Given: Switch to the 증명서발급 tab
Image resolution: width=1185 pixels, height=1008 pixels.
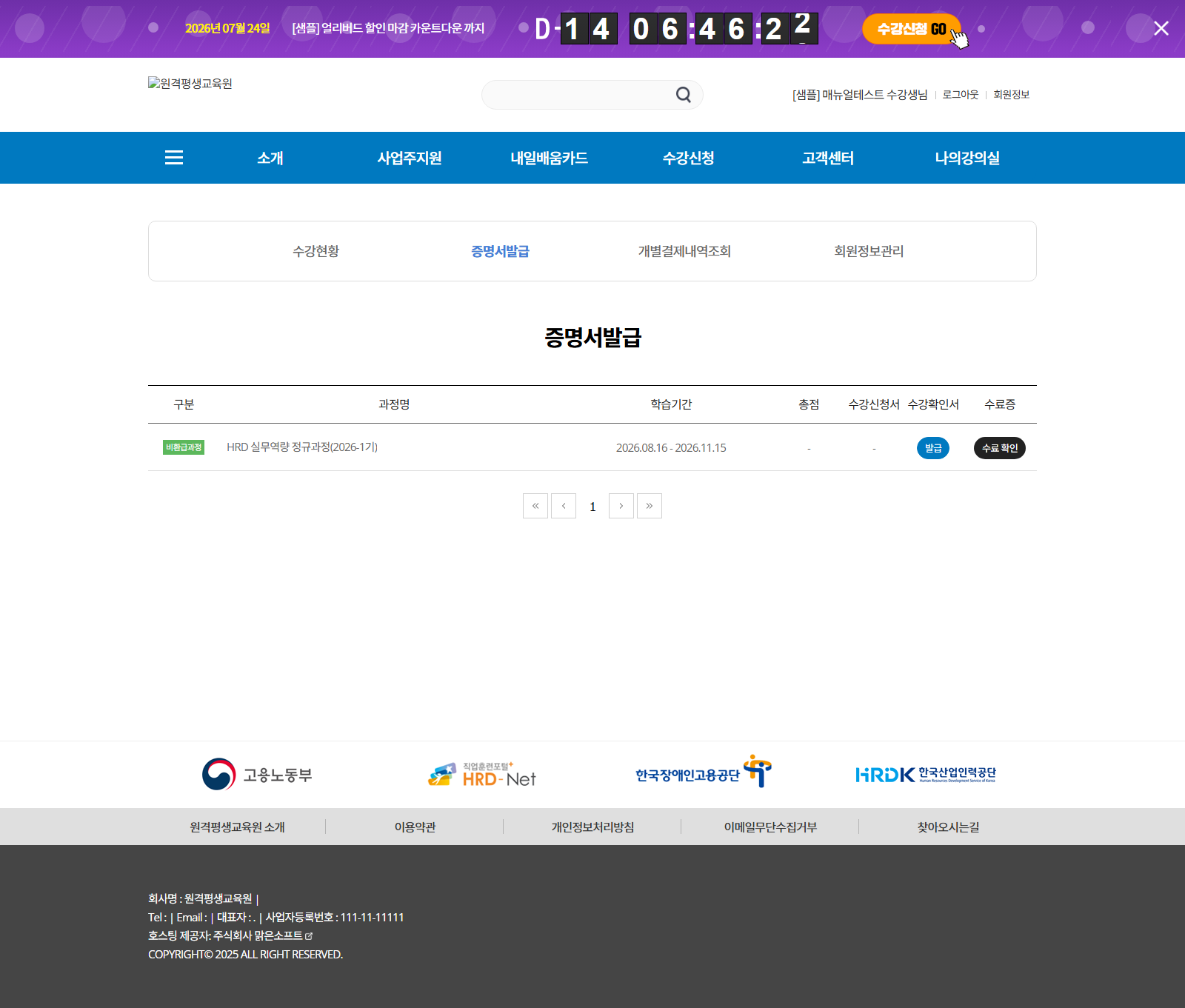Looking at the screenshot, I should point(500,251).
